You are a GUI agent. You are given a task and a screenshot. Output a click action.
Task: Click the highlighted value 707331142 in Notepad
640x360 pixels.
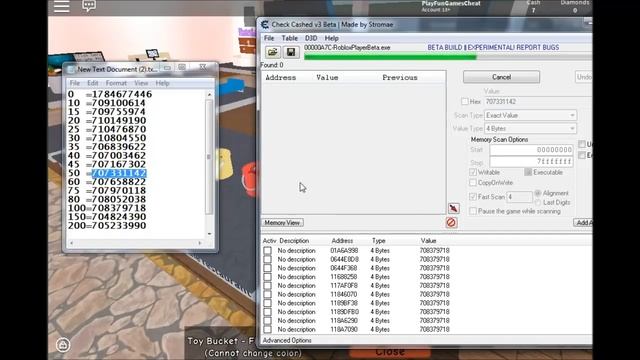point(119,173)
